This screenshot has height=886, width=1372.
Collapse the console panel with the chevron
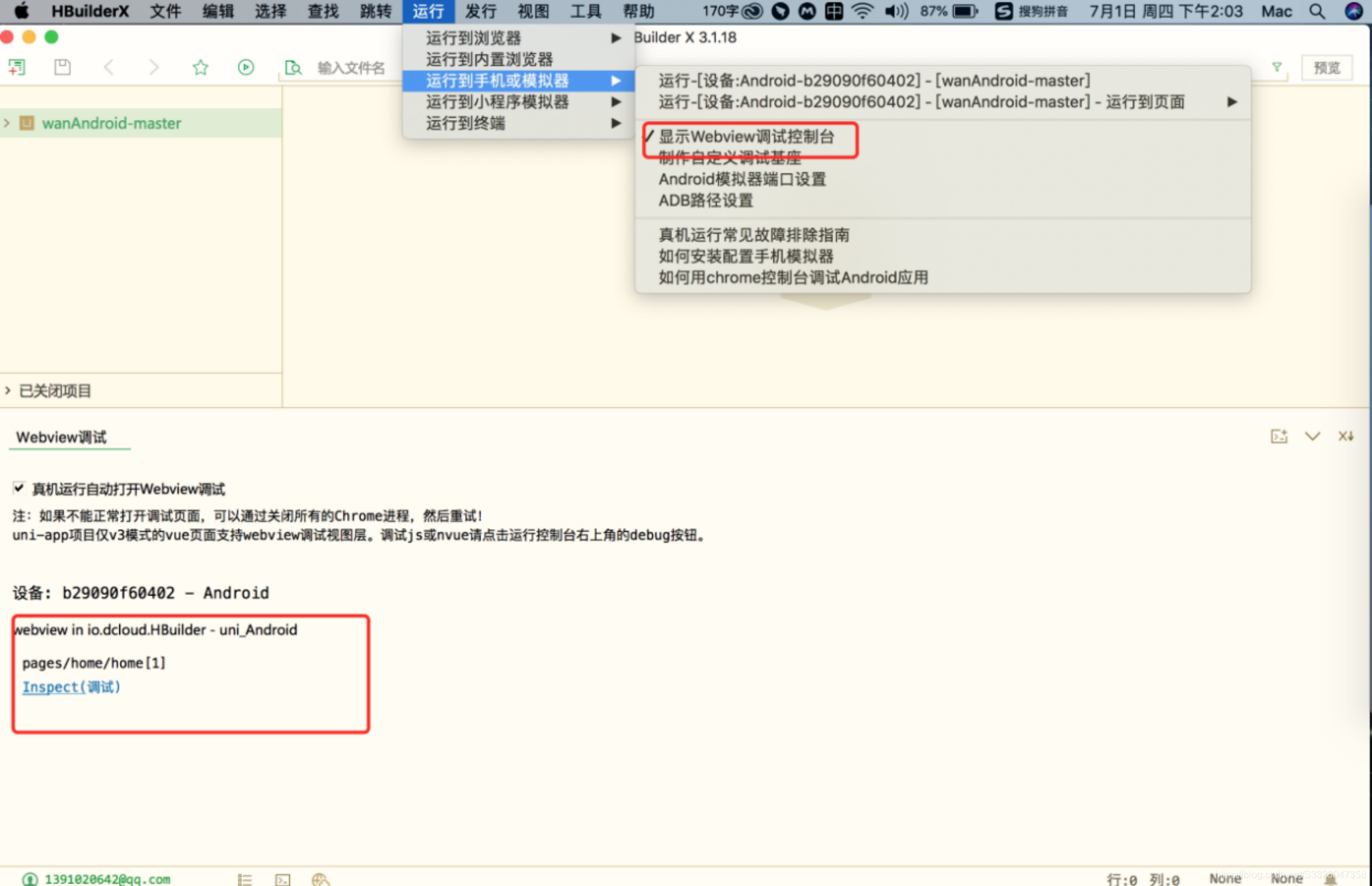(x=1312, y=436)
